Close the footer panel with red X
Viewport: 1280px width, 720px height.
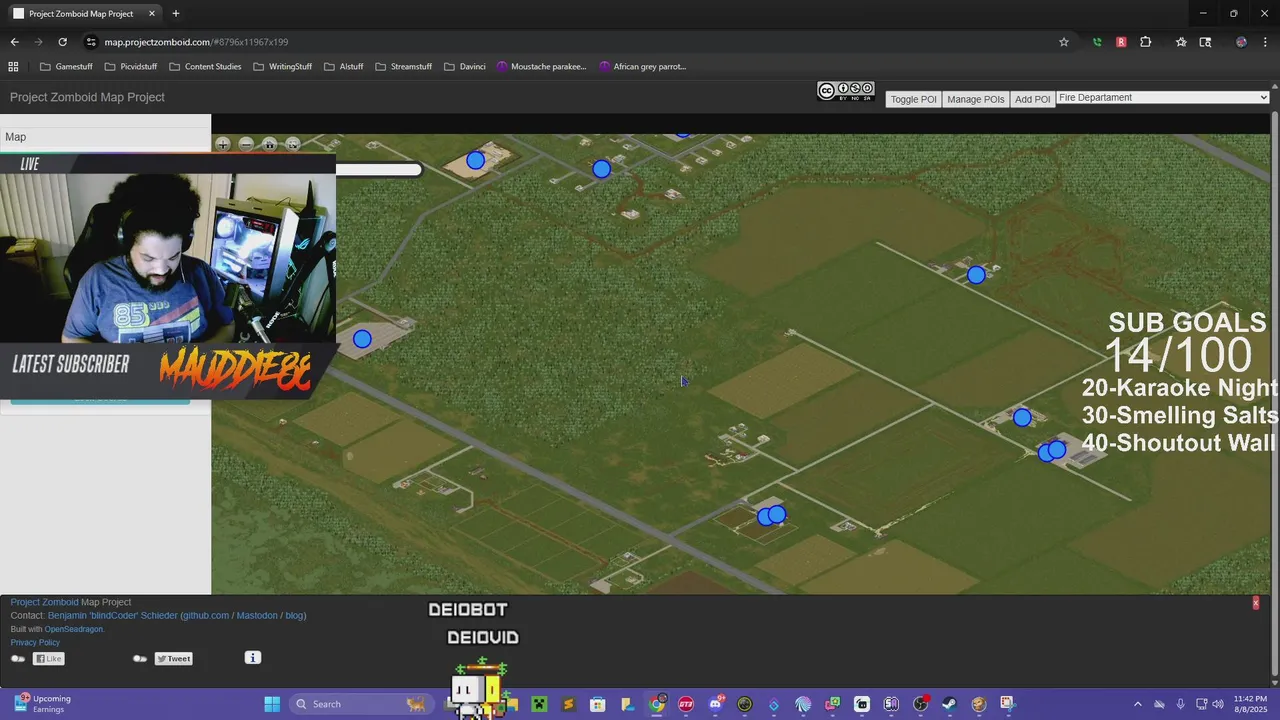tap(1256, 603)
